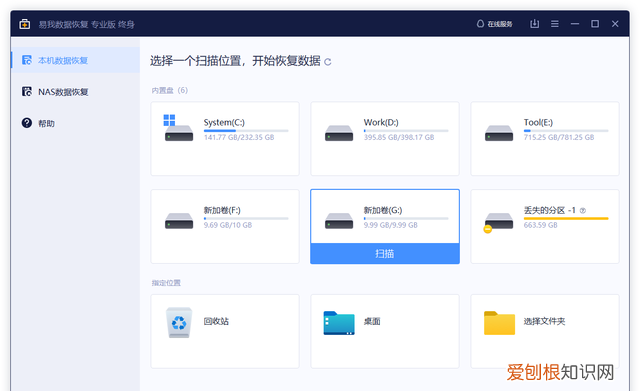The height and width of the screenshot is (391, 640).
Task: Click the 指定位置 section header
Action: [166, 283]
